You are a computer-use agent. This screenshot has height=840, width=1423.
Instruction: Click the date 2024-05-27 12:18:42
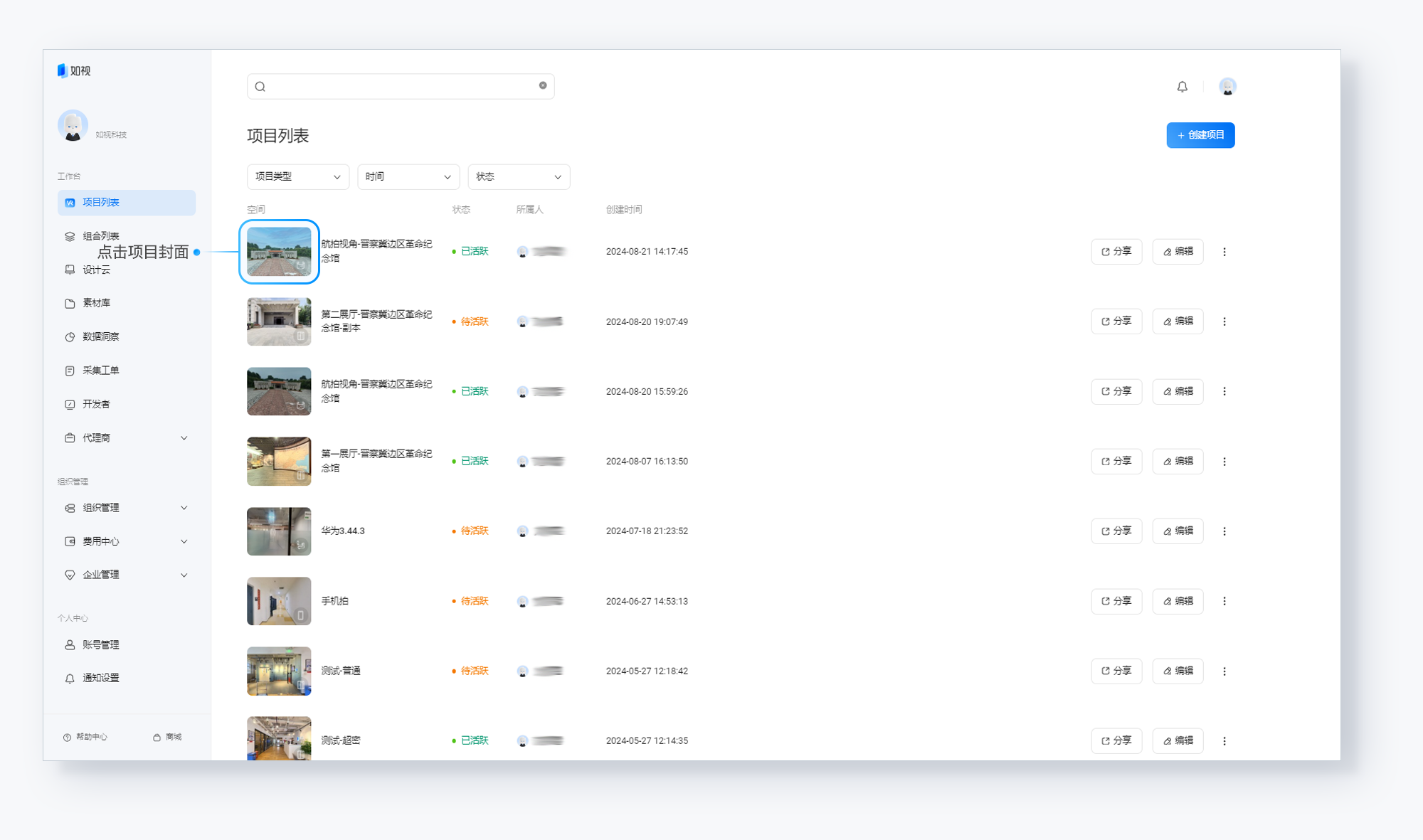click(647, 671)
